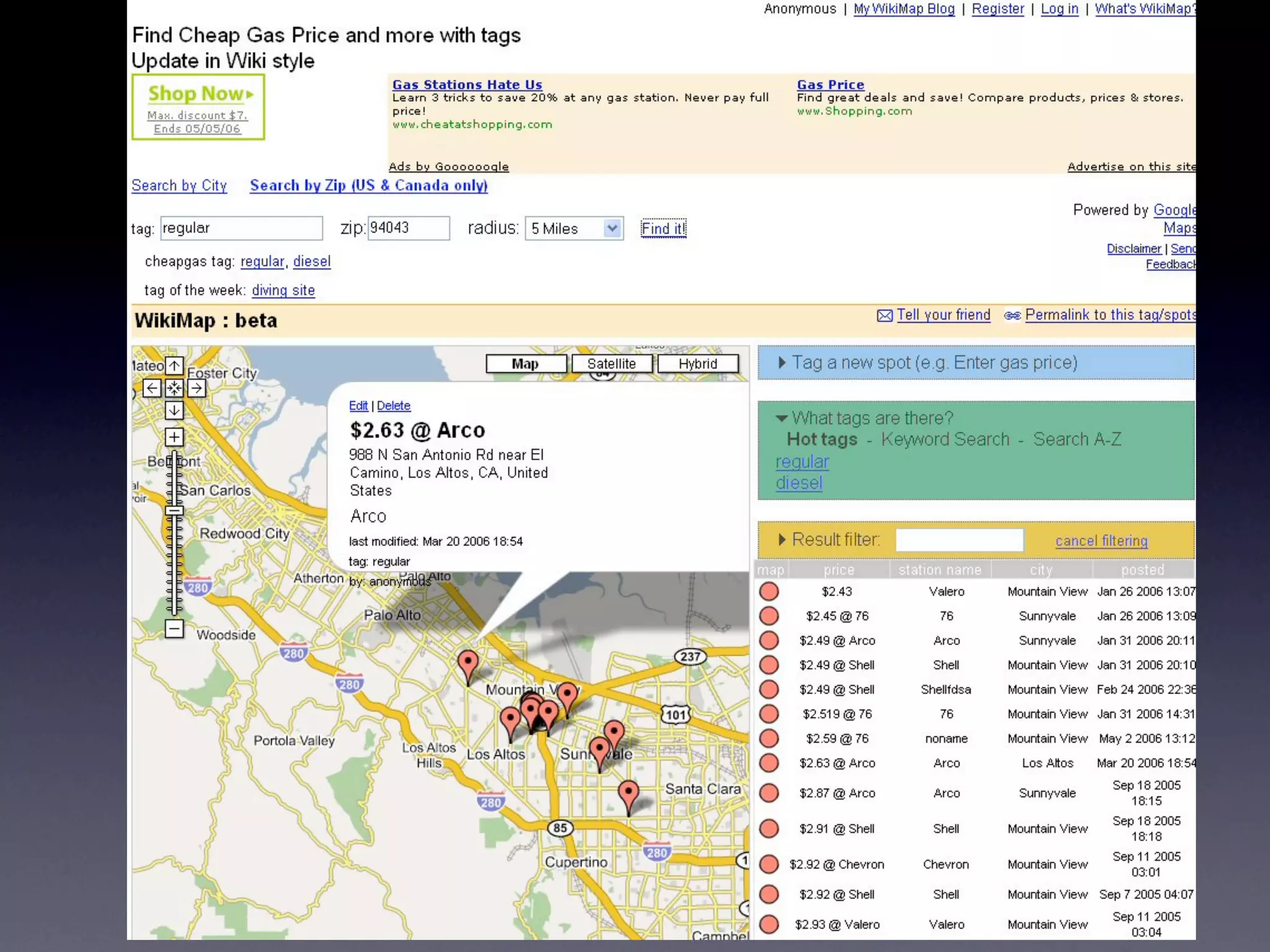Click the map pan up arrow

pos(174,366)
